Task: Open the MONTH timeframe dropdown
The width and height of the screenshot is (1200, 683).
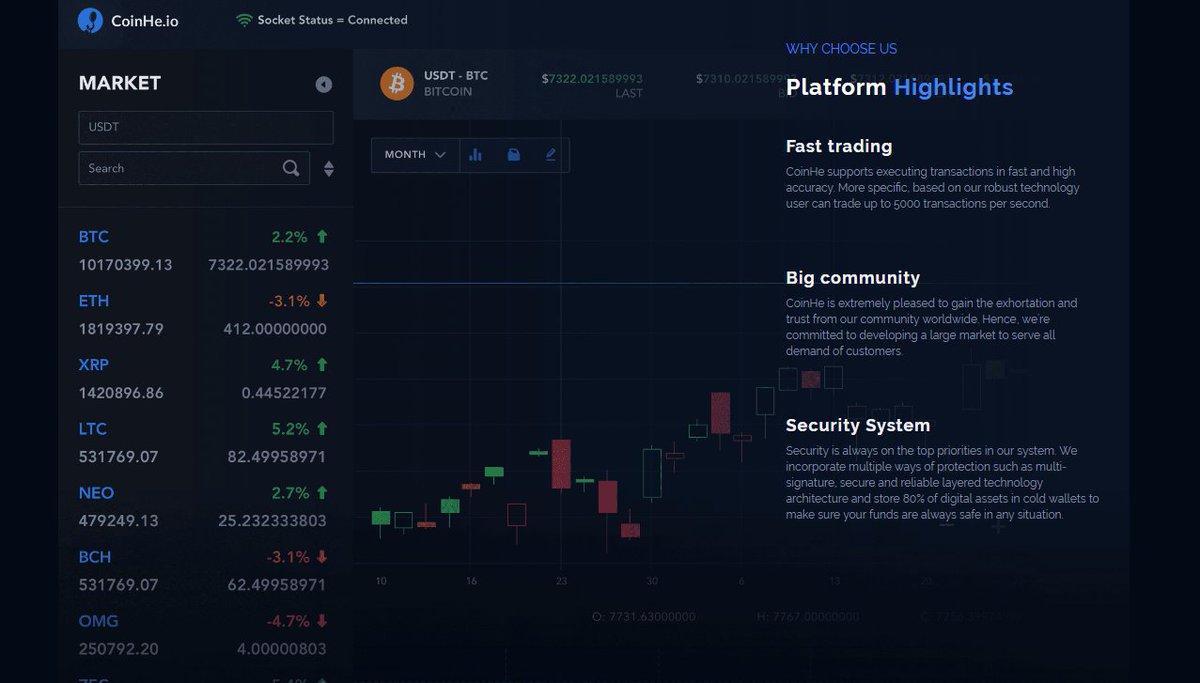Action: tap(414, 154)
